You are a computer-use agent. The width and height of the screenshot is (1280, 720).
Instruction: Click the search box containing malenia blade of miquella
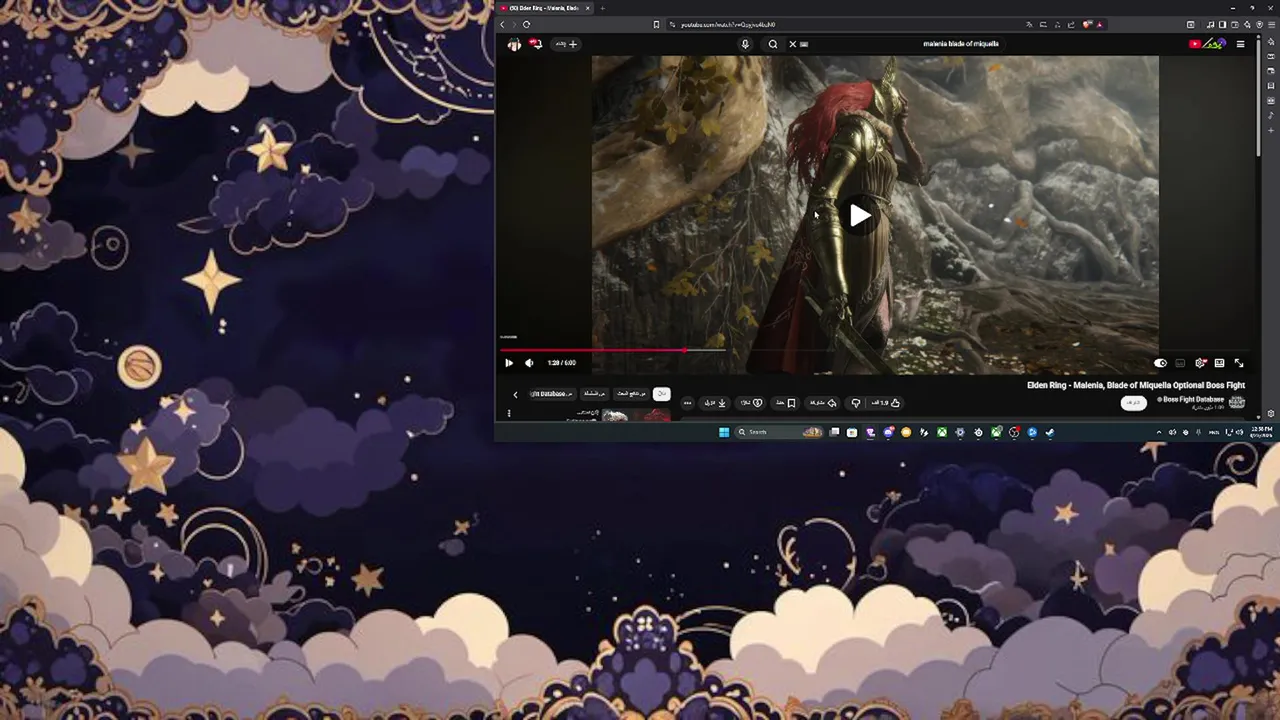click(905, 44)
